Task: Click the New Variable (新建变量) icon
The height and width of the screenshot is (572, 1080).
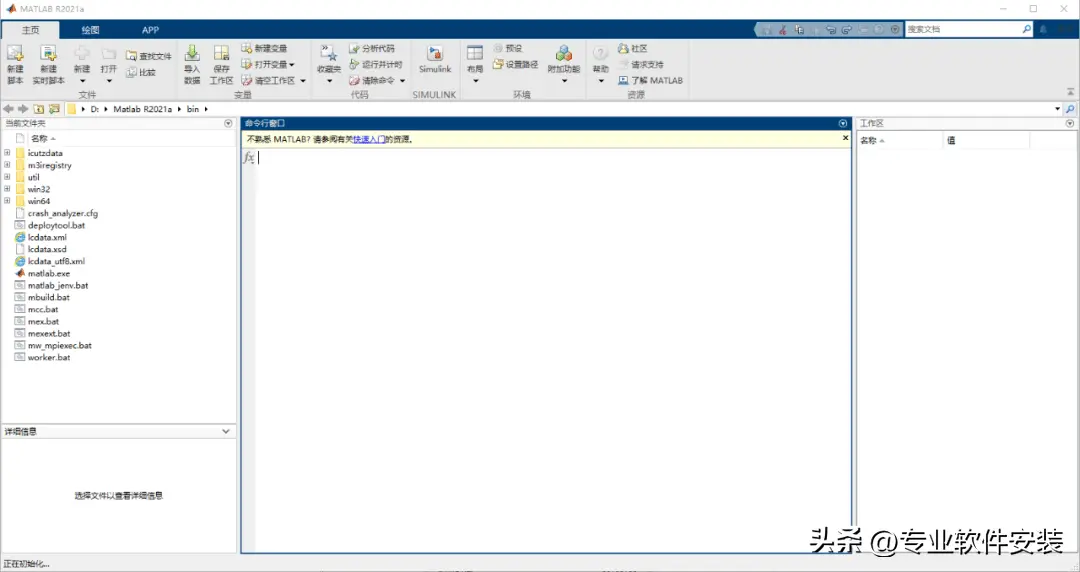Action: coord(247,48)
